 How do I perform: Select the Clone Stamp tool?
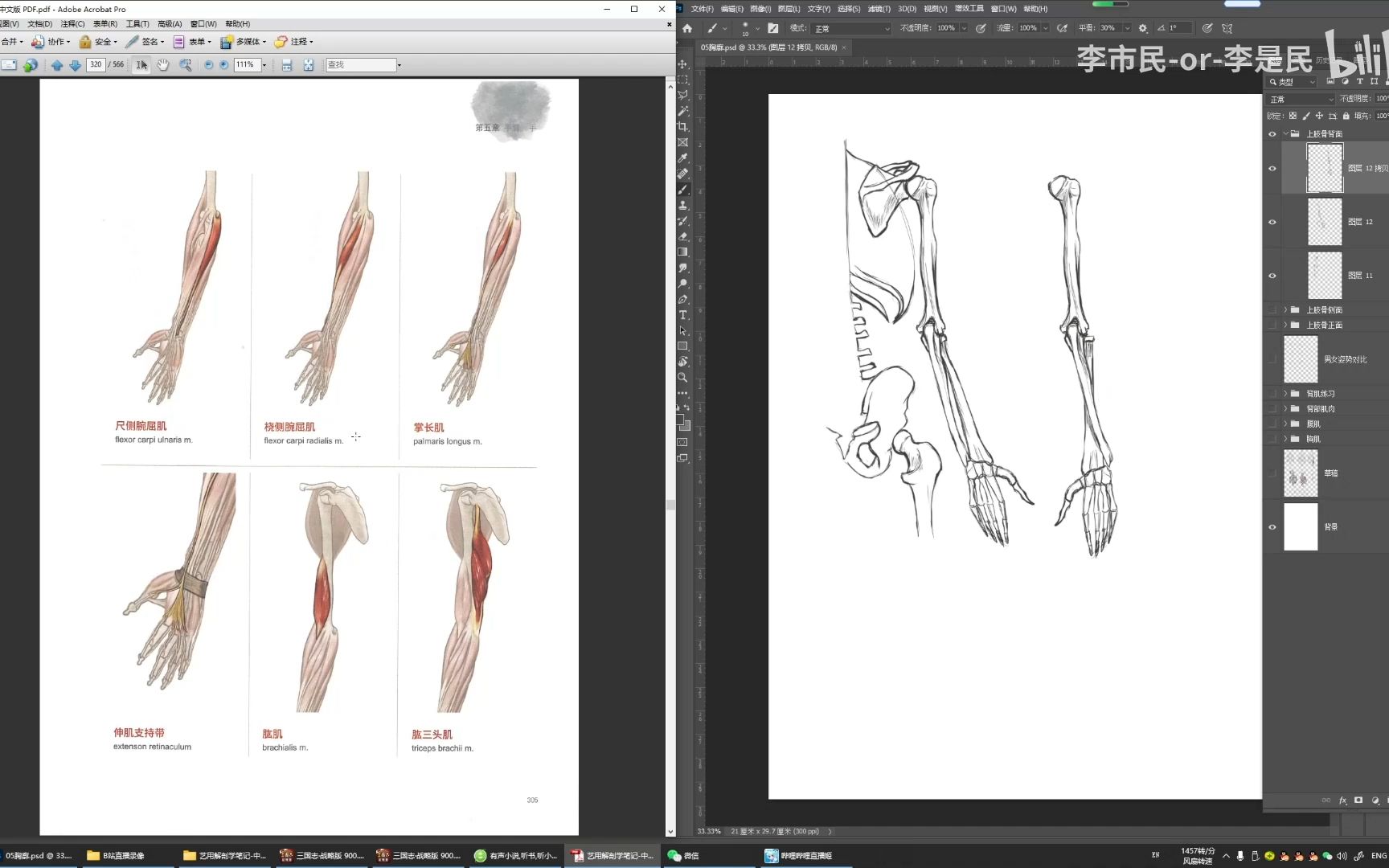pyautogui.click(x=682, y=206)
